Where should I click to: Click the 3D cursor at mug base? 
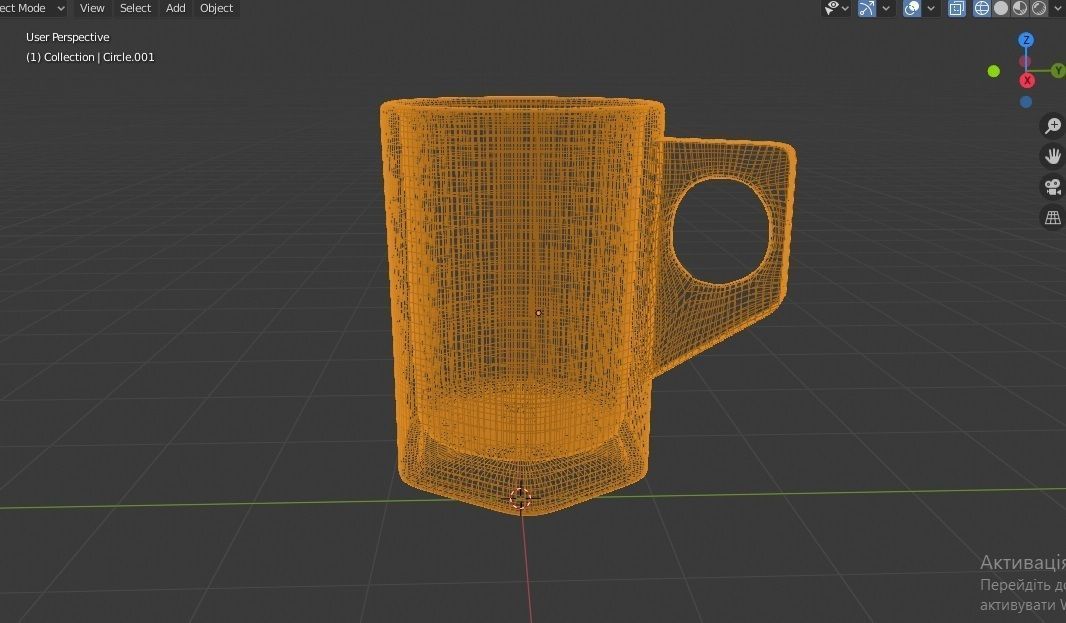tap(520, 498)
